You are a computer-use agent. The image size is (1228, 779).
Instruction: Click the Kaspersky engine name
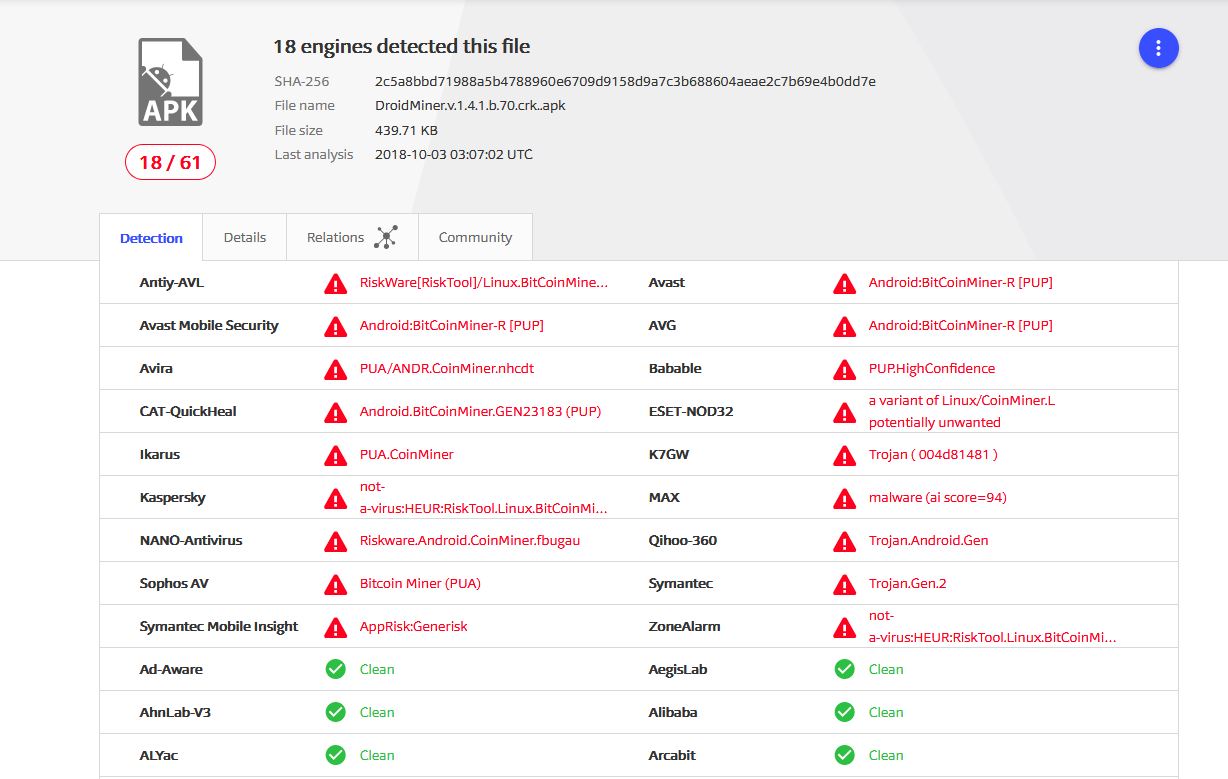173,497
